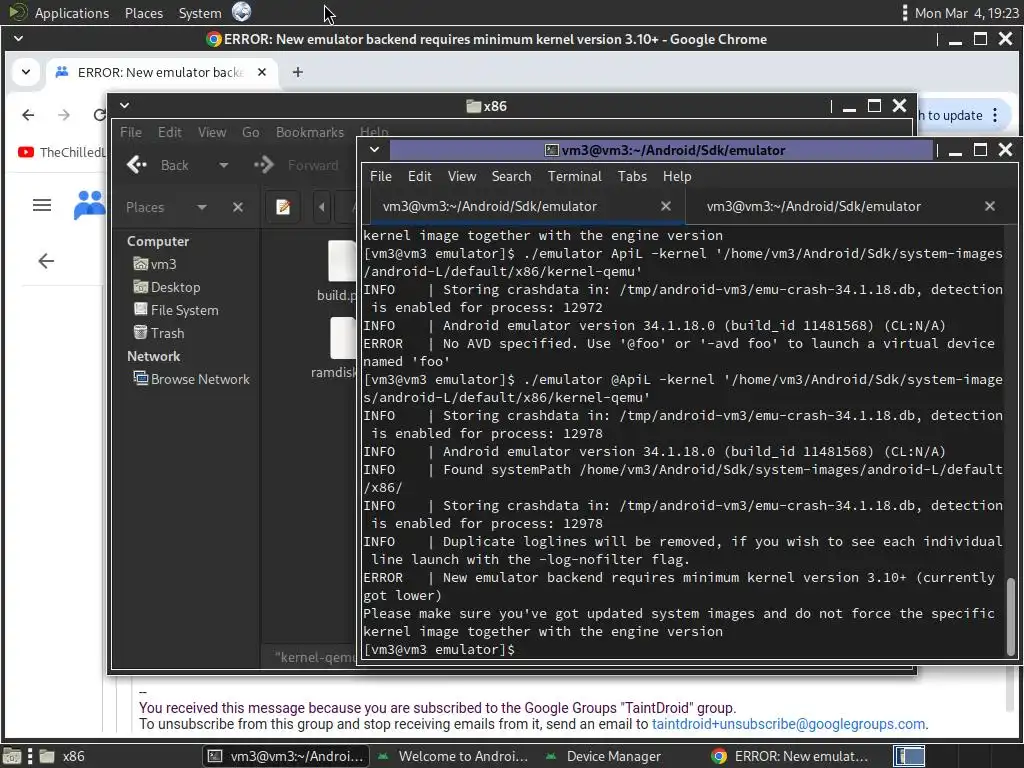This screenshot has height=768, width=1024.
Task: Open the Places menu in top panel
Action: coord(144,12)
